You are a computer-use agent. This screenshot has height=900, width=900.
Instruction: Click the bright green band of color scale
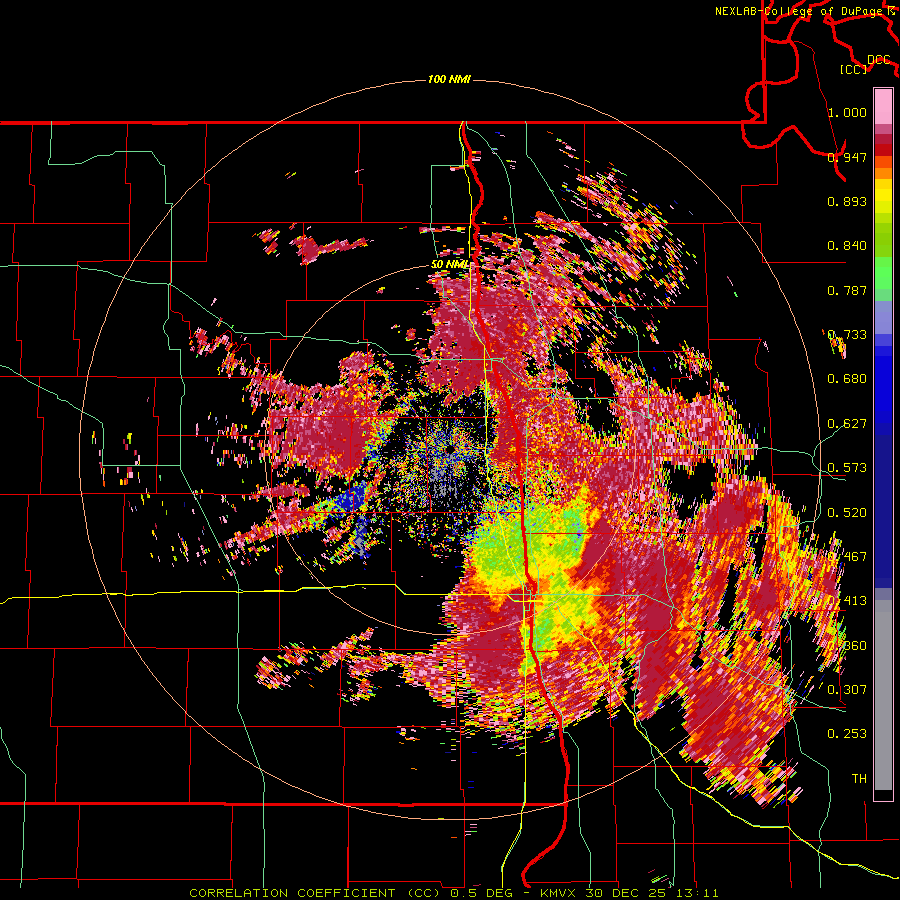coord(883,273)
